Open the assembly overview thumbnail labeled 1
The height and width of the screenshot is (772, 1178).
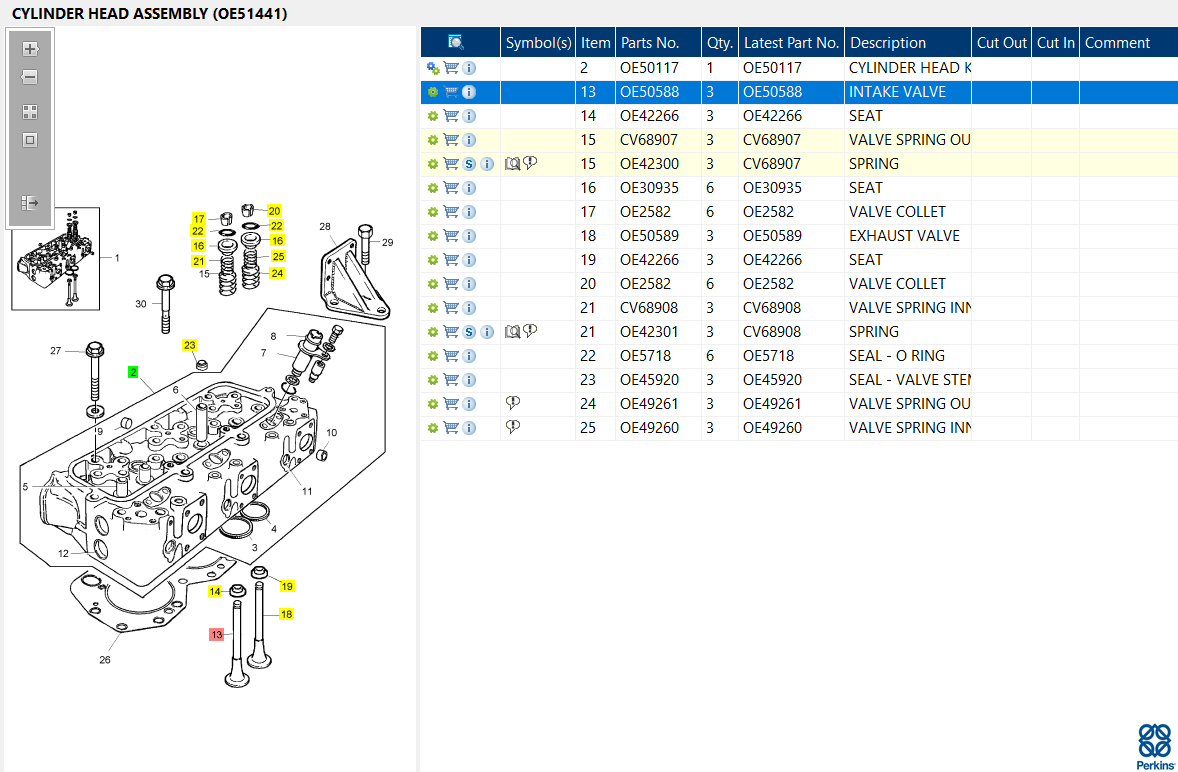coord(56,259)
